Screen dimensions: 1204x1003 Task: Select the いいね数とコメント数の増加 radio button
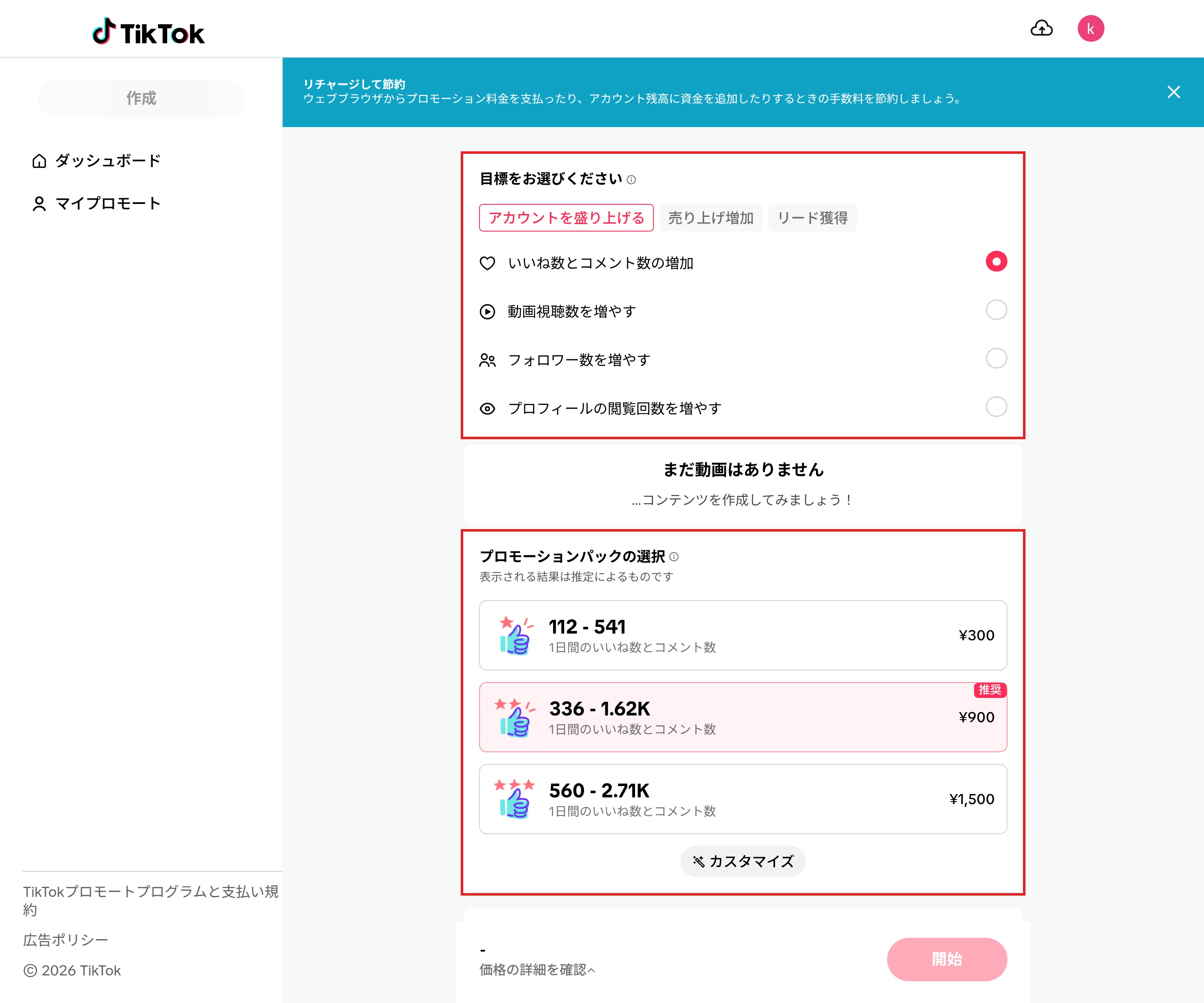click(996, 261)
